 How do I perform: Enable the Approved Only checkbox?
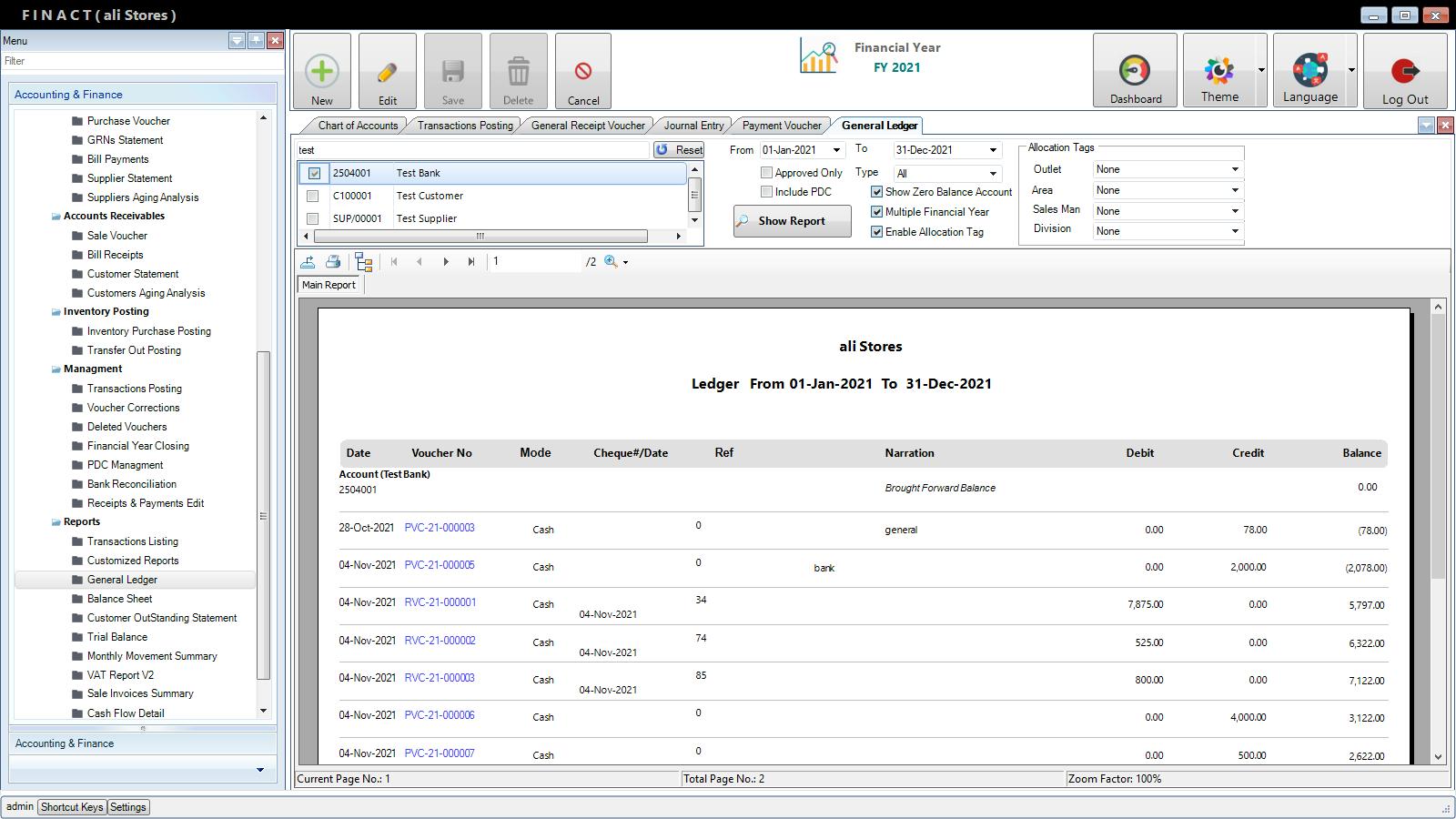point(766,173)
